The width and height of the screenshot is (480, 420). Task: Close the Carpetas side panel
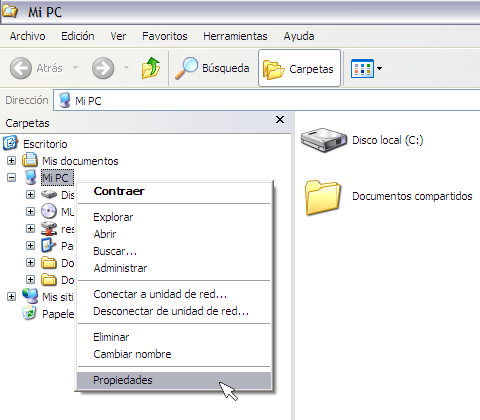click(x=280, y=120)
